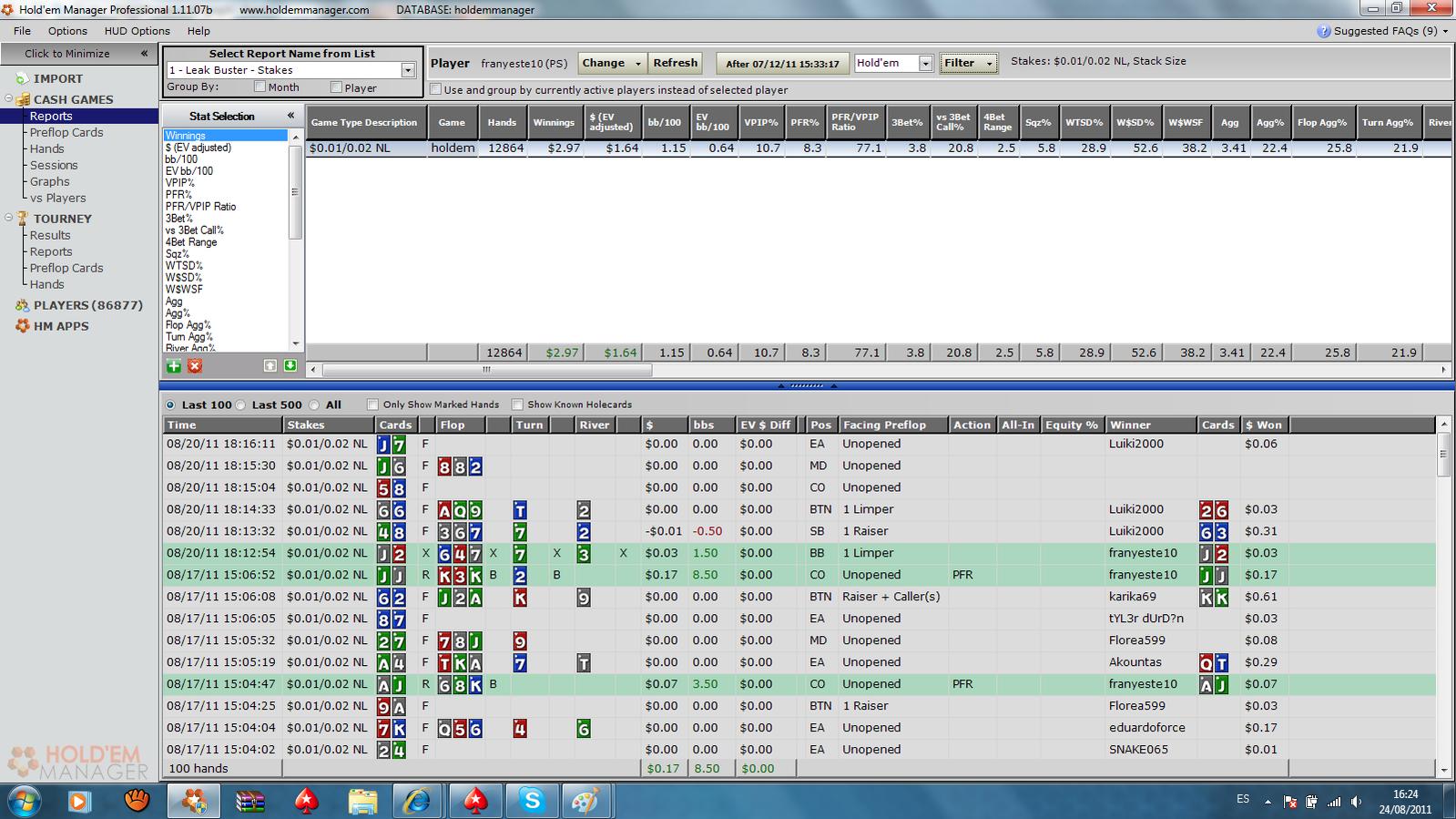Click stat list scrollbar down arrow
The width and height of the screenshot is (1456, 819).
[295, 343]
